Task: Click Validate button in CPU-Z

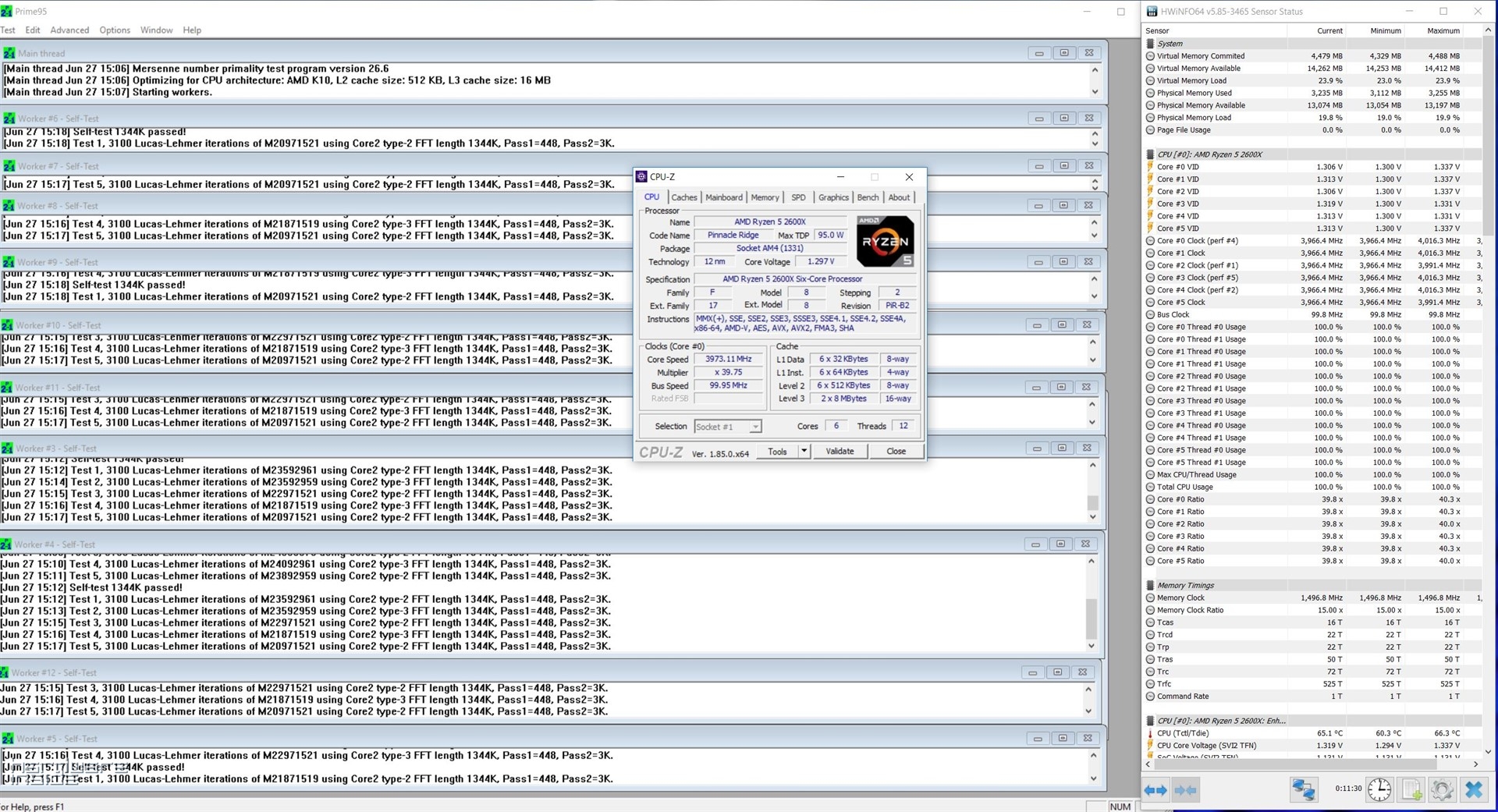Action: [840, 452]
